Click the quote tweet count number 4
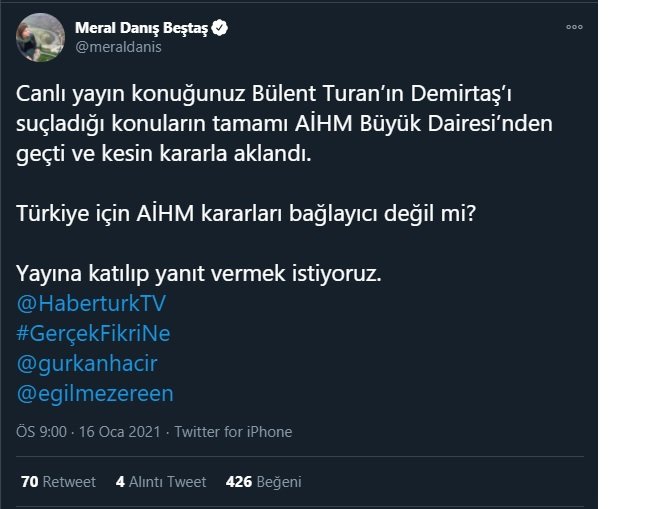Screen dimensions: 652x509 point(120,482)
